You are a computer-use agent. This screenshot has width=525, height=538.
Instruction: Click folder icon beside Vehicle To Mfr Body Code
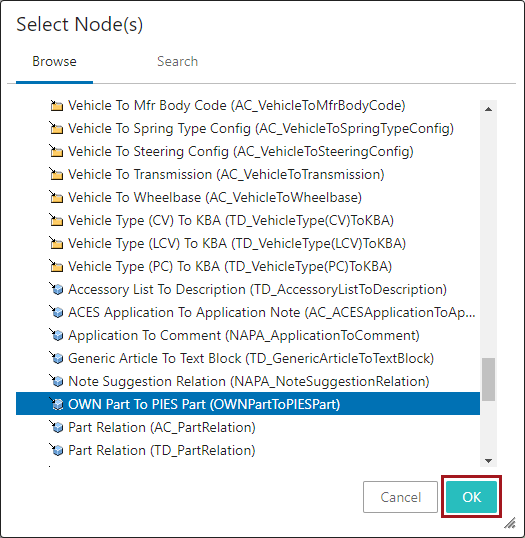tap(57, 106)
